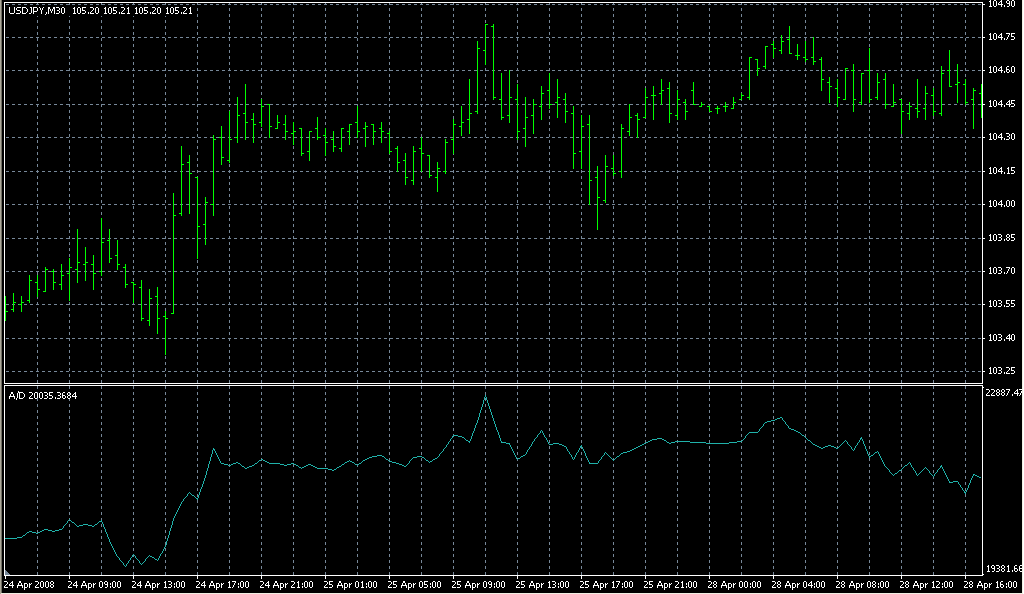Click indicator scale minimum 19381.66
Viewport: 1024px width, 594px height.
1003,569
